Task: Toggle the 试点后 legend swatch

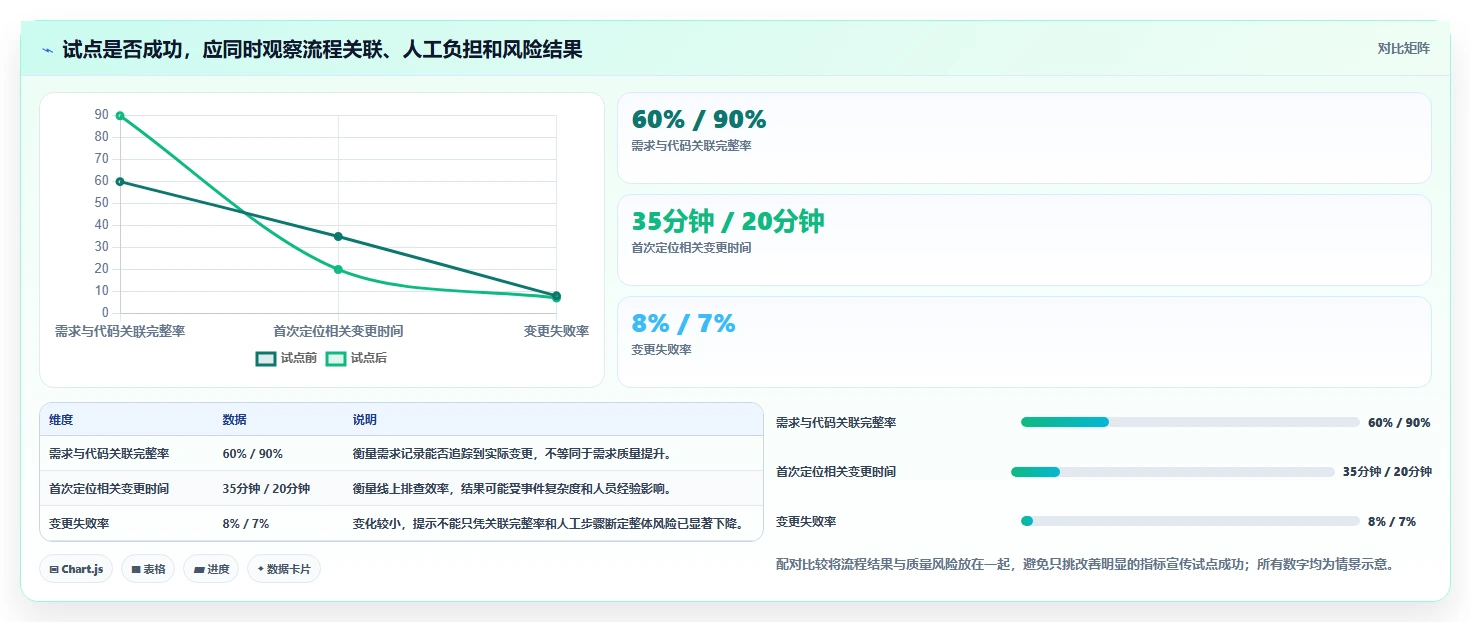Action: pos(336,358)
